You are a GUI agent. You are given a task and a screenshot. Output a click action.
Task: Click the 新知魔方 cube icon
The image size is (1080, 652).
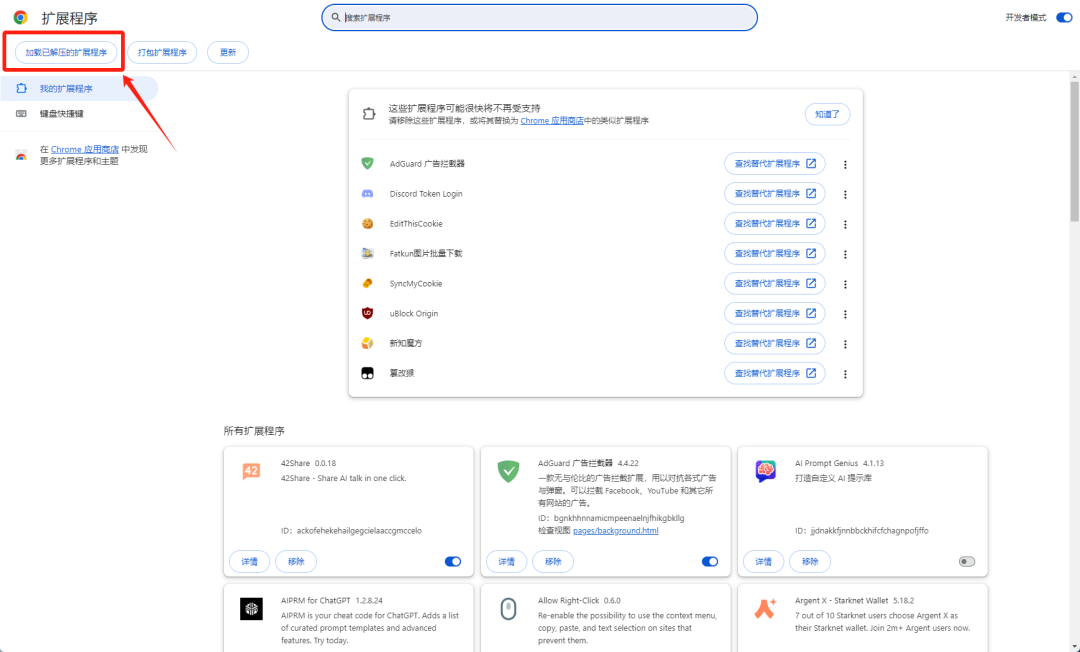368,343
